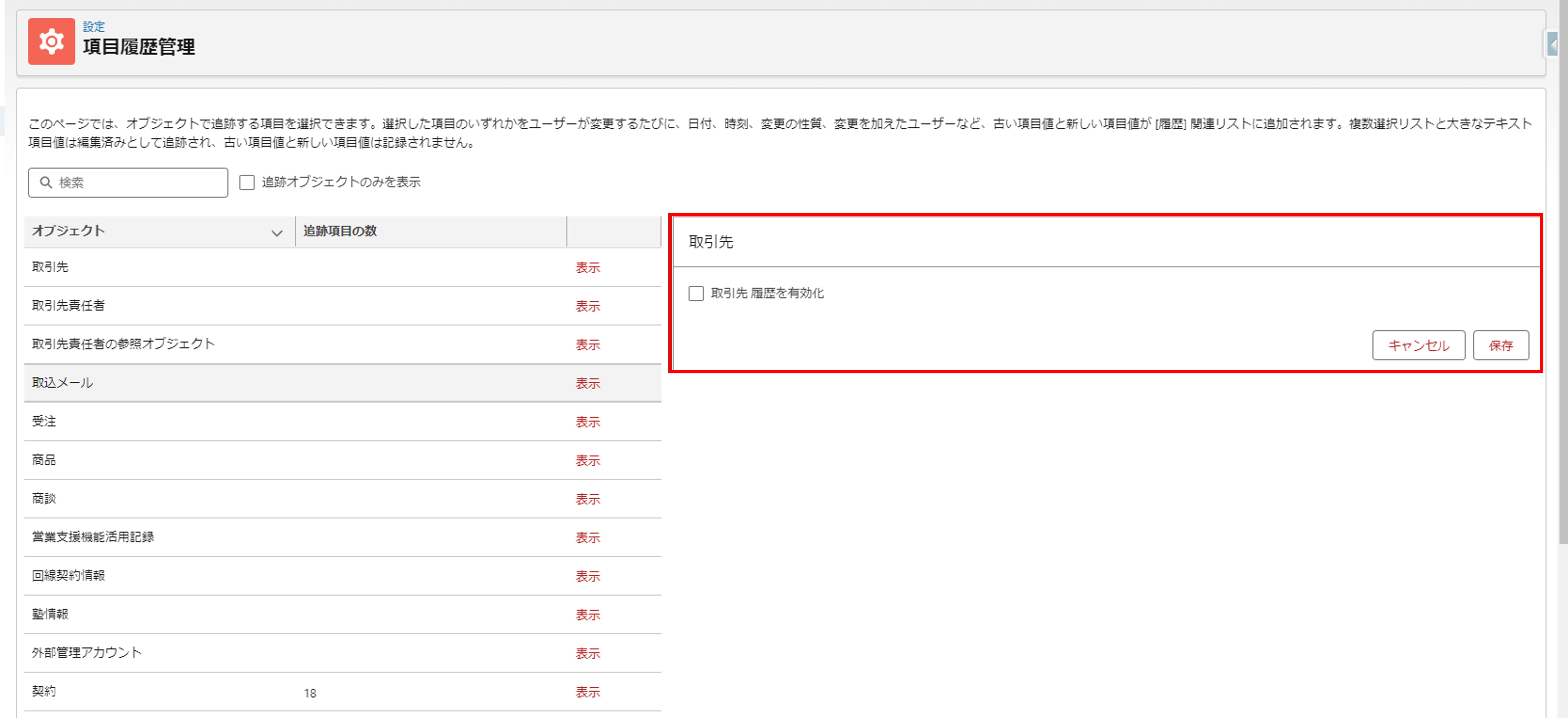This screenshot has height=718, width=1568.
Task: Click 表示 for 取引先責任者の参照オブジェクト row
Action: (587, 345)
